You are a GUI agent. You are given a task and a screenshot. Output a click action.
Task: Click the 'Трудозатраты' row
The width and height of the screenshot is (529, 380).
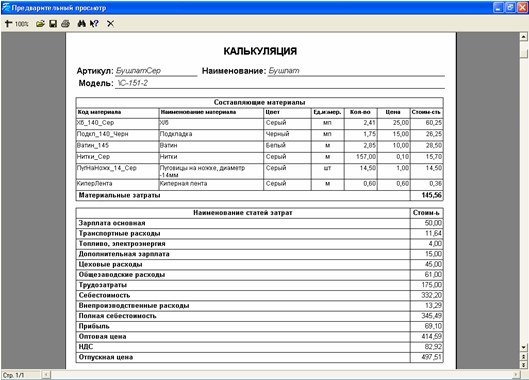click(259, 285)
